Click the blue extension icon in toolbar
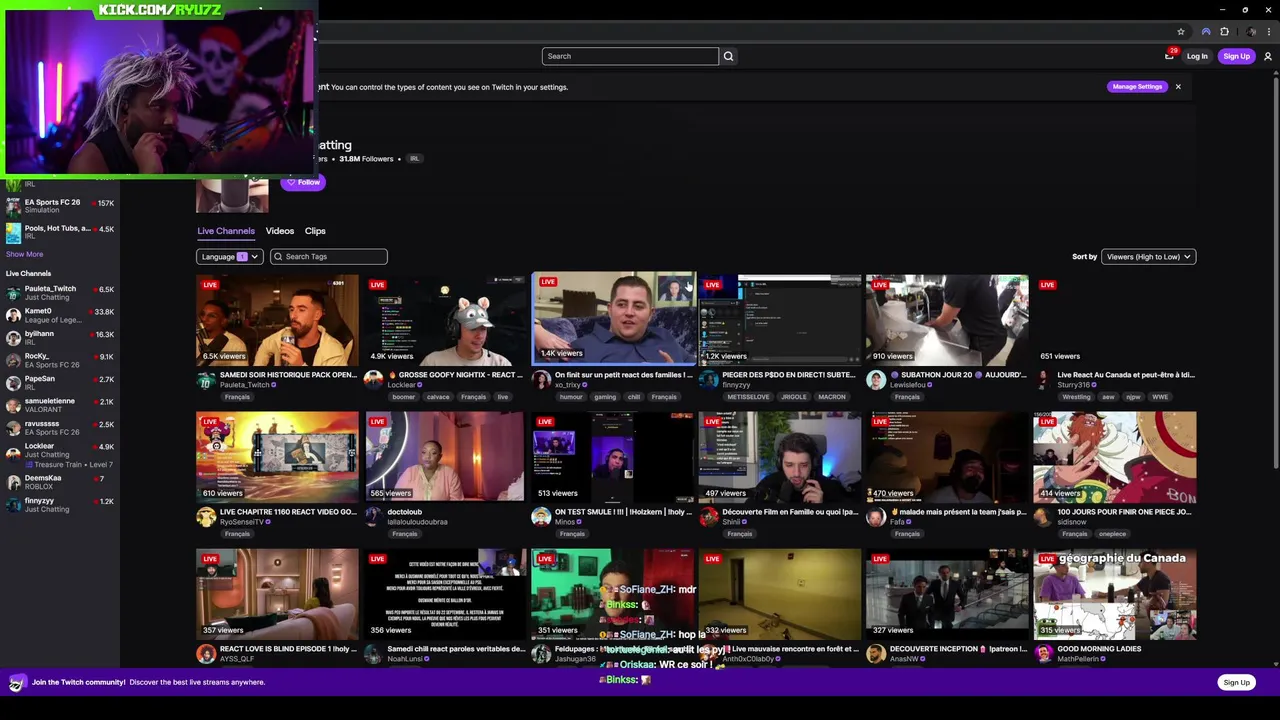The width and height of the screenshot is (1280, 720). [x=1206, y=32]
